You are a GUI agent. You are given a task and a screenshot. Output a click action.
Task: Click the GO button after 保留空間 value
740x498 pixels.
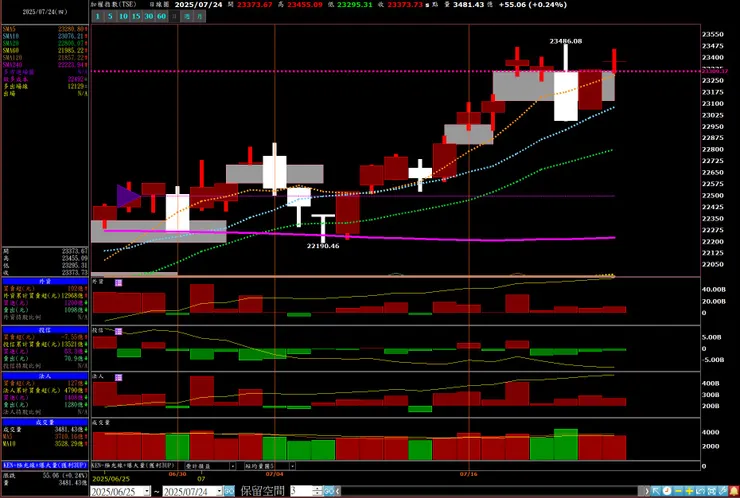[329, 491]
